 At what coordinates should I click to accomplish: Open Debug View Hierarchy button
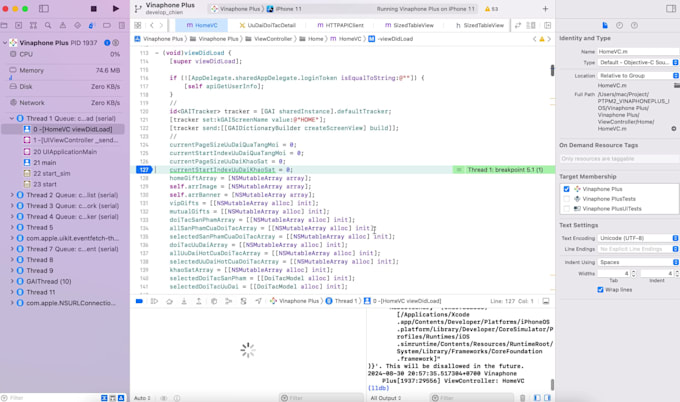[214, 301]
